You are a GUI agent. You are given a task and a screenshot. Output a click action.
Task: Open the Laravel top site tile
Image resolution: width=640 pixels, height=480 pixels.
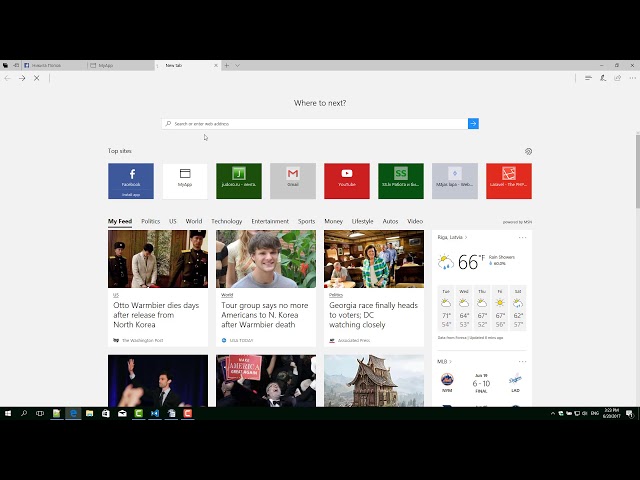click(509, 181)
